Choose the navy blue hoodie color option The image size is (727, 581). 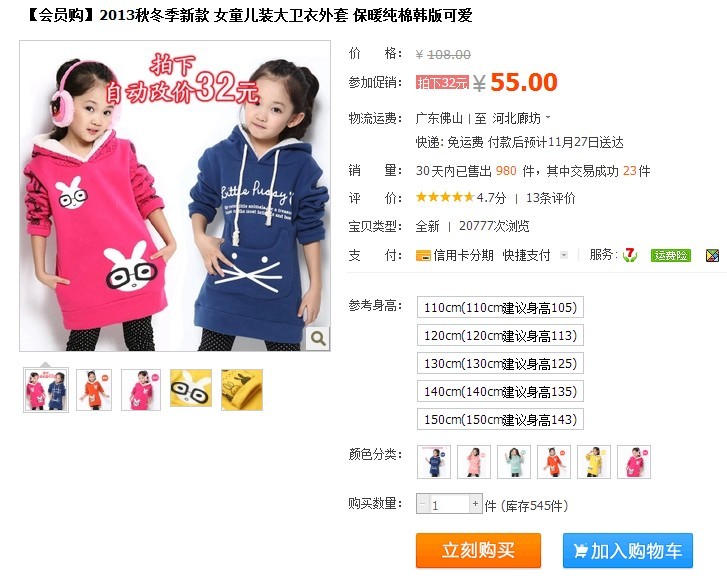tap(434, 462)
